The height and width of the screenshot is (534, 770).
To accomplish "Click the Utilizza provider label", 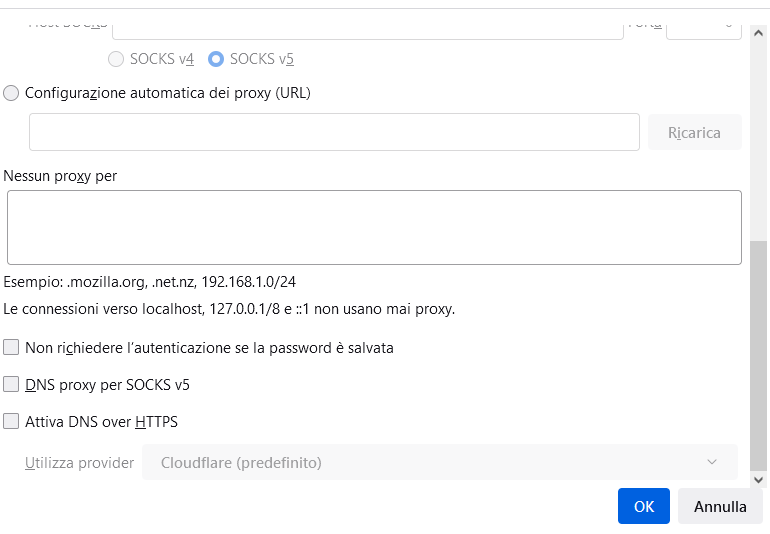I will click(x=79, y=463).
